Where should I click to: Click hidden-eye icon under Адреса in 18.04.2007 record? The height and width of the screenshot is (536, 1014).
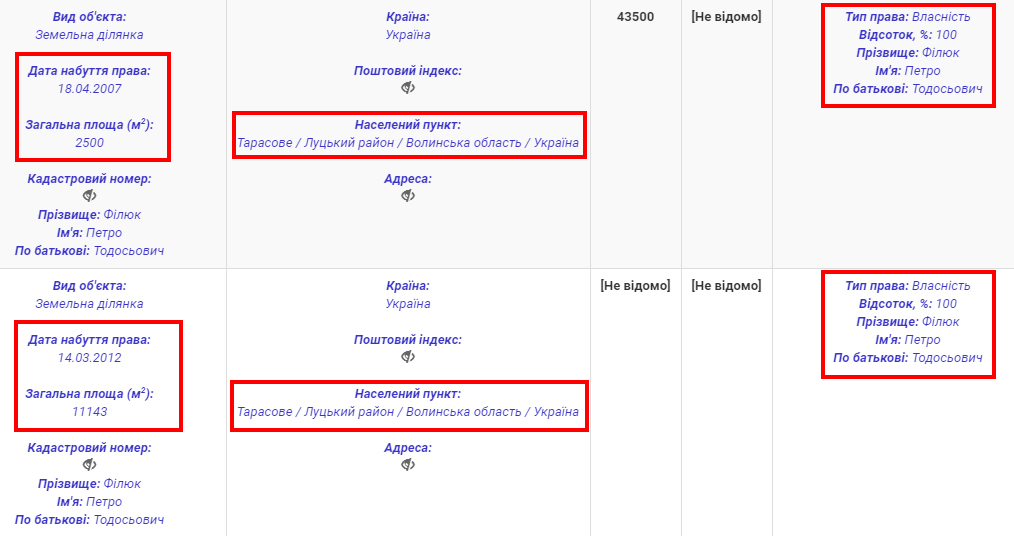(408, 196)
